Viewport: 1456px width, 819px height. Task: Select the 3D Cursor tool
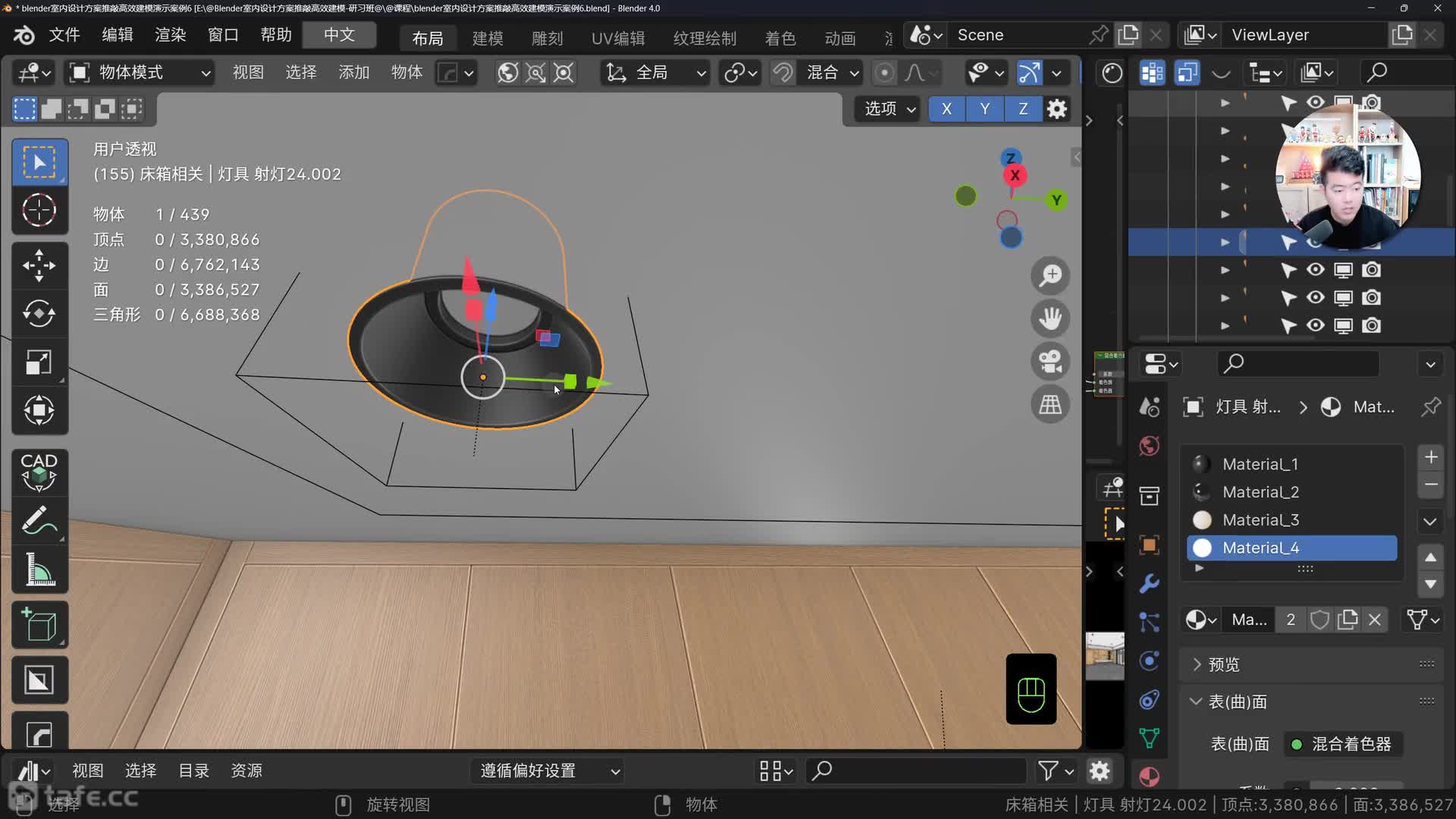(39, 210)
